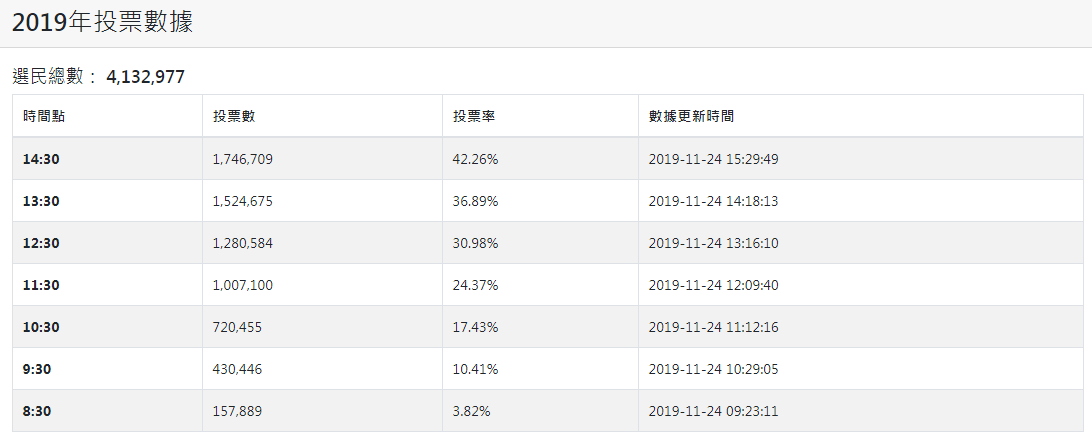1092x442 pixels.
Task: Select the 14:30 time point cell
Action: click(41, 159)
